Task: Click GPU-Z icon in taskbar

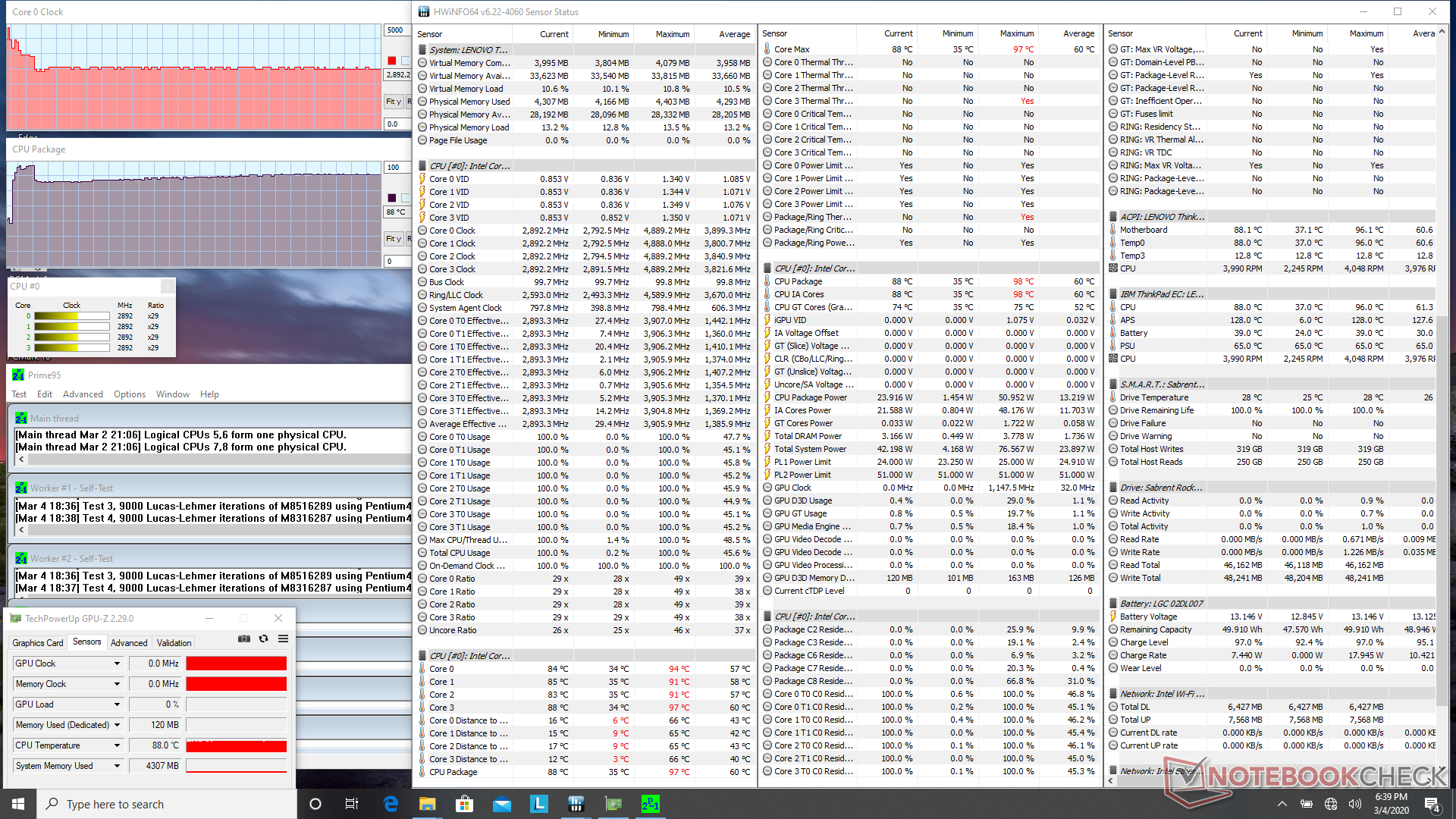Action: coord(613,804)
